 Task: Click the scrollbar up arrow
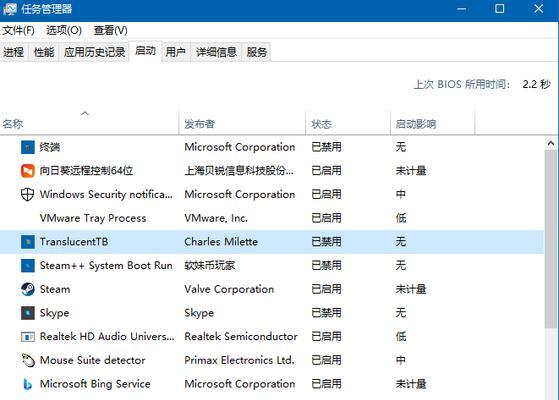pos(551,143)
